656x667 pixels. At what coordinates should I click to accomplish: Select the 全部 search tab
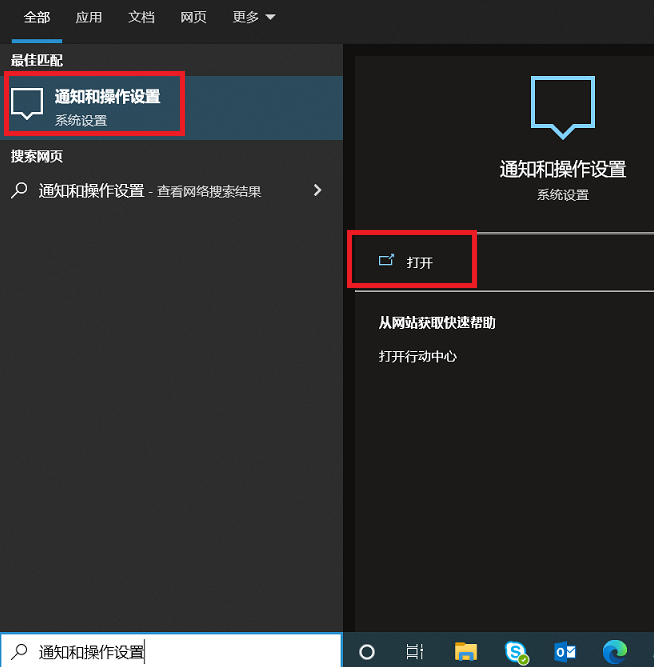click(37, 17)
